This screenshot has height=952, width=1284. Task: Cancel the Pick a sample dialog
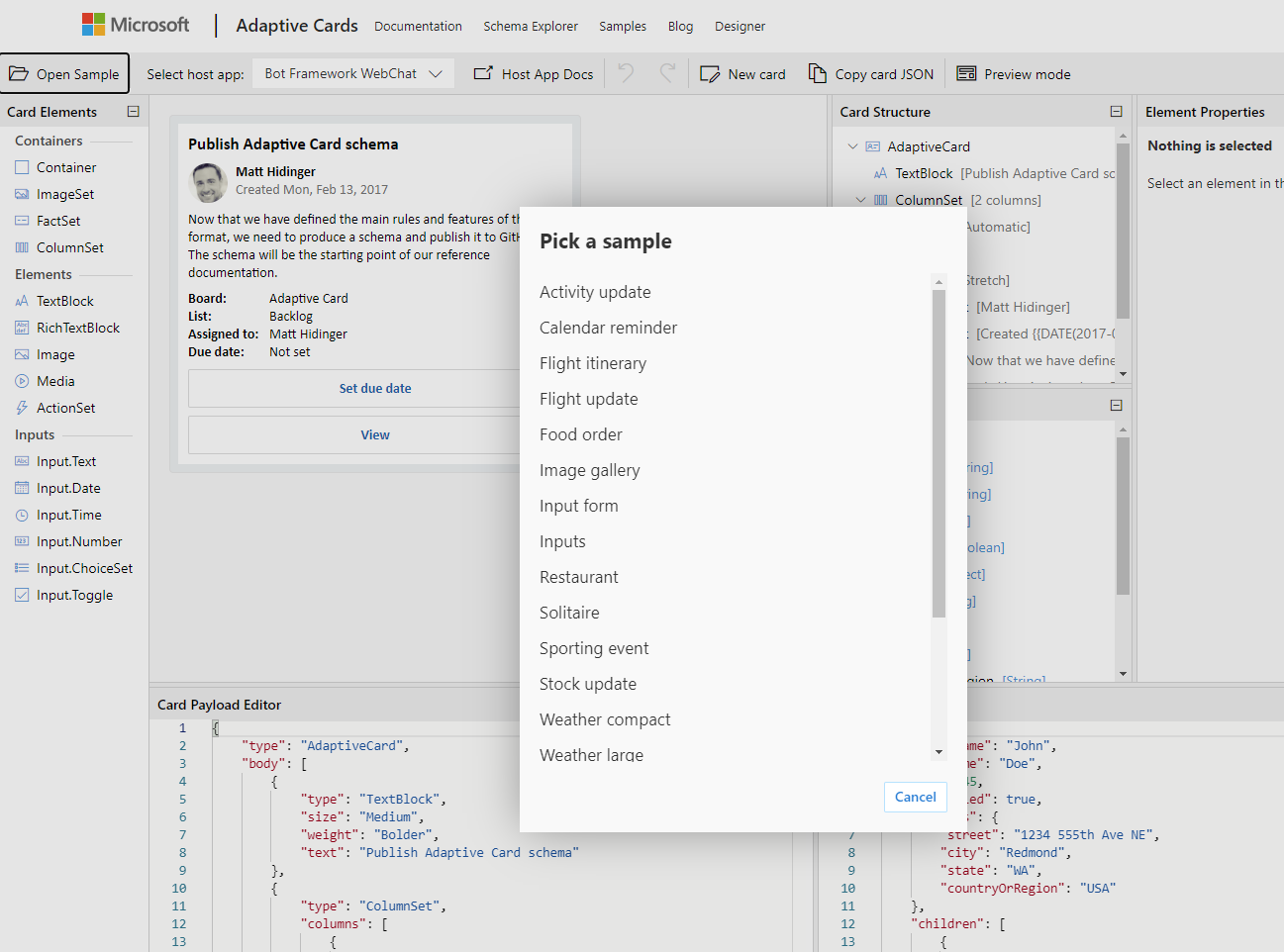point(915,797)
